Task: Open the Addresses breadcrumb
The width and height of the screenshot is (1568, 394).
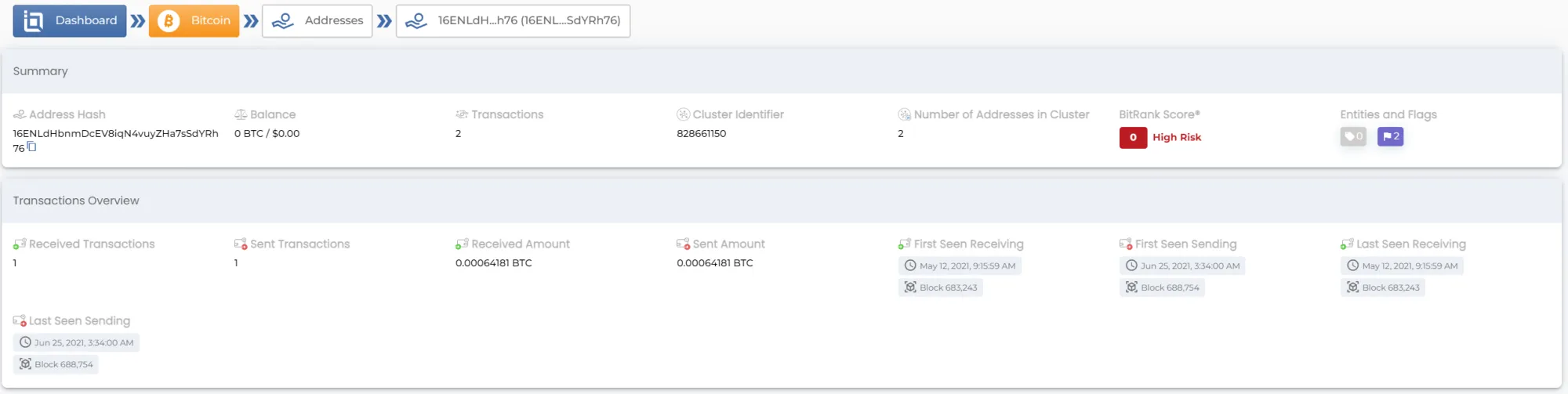Action: point(317,20)
